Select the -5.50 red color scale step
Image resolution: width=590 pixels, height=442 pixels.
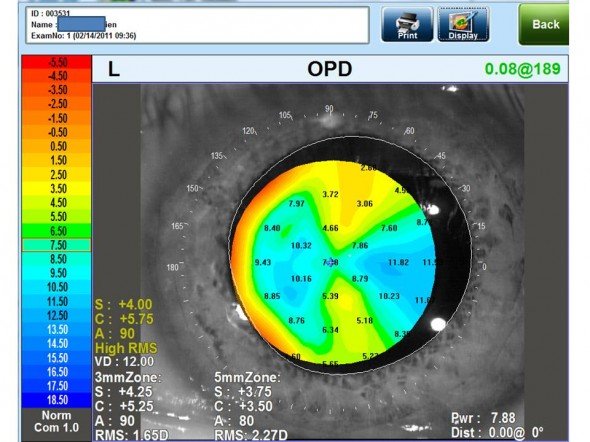pos(56,62)
